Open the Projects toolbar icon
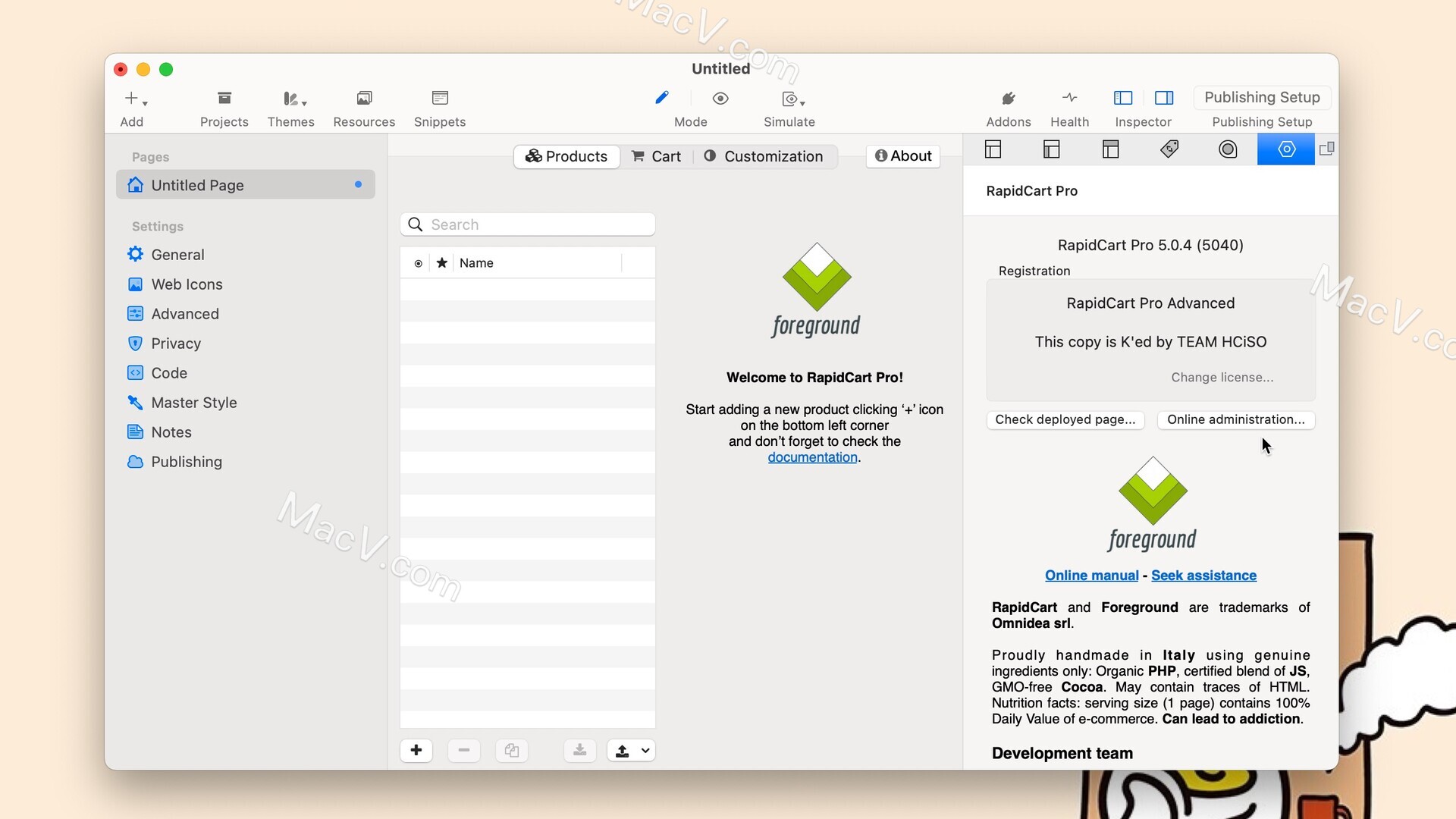Screen dimensions: 1456x819 coord(224,99)
